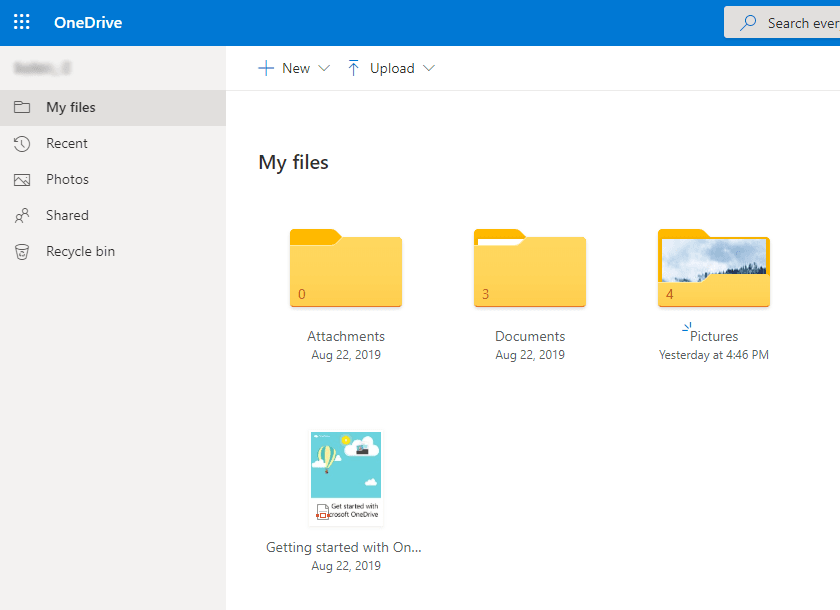Click the Recent clock icon
The image size is (840, 610).
coord(22,143)
